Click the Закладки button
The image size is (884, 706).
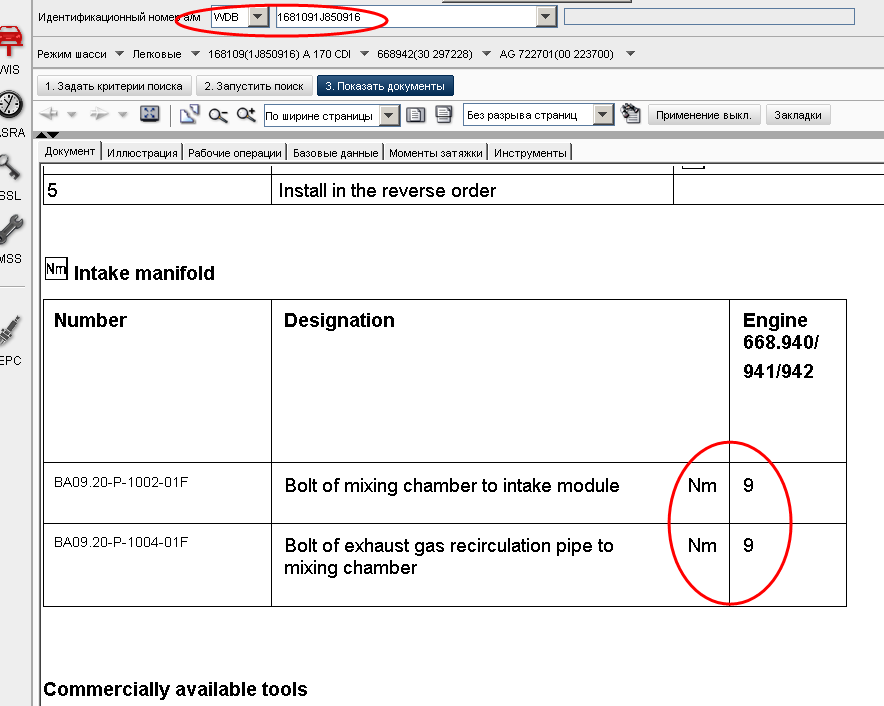(798, 115)
